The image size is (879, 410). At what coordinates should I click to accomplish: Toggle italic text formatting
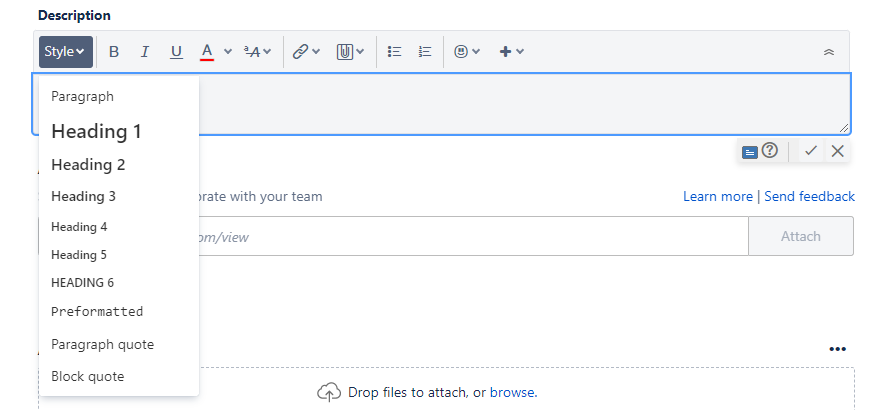(145, 52)
